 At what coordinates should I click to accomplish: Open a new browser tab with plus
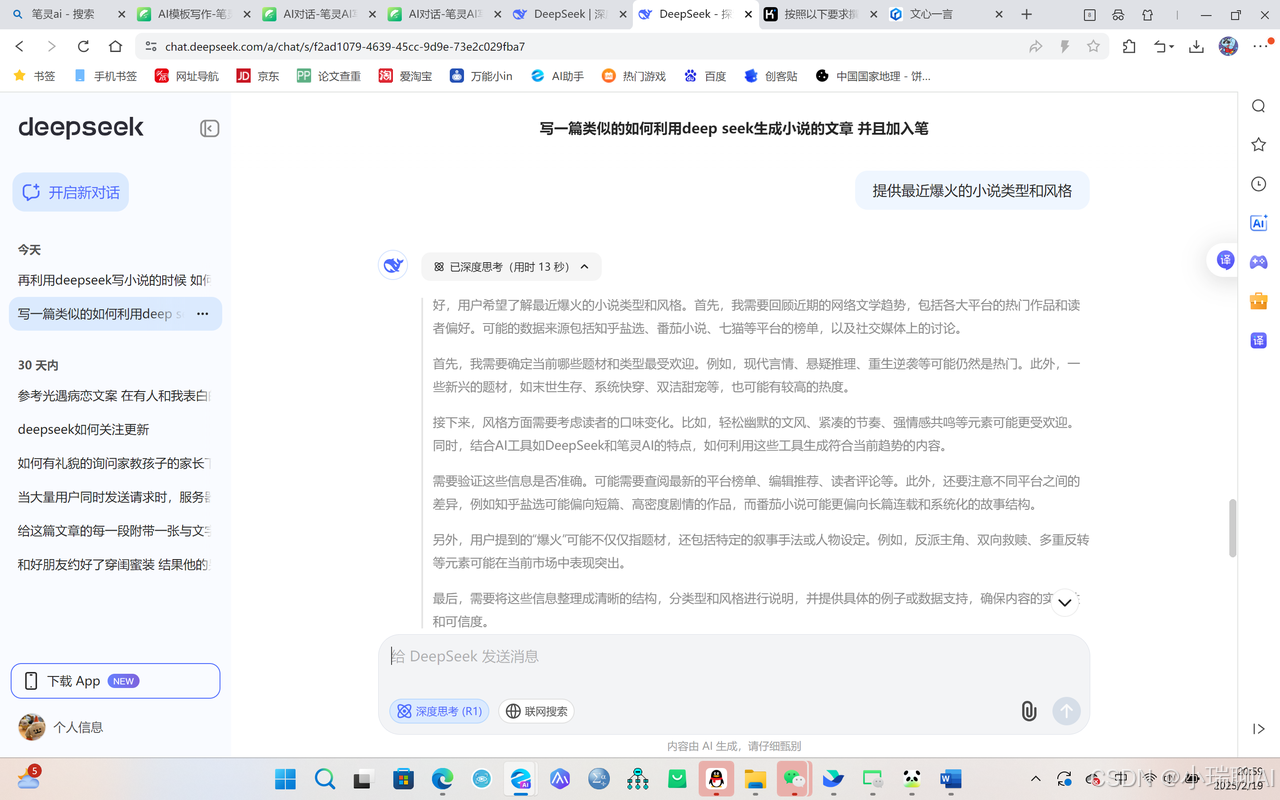(1026, 15)
